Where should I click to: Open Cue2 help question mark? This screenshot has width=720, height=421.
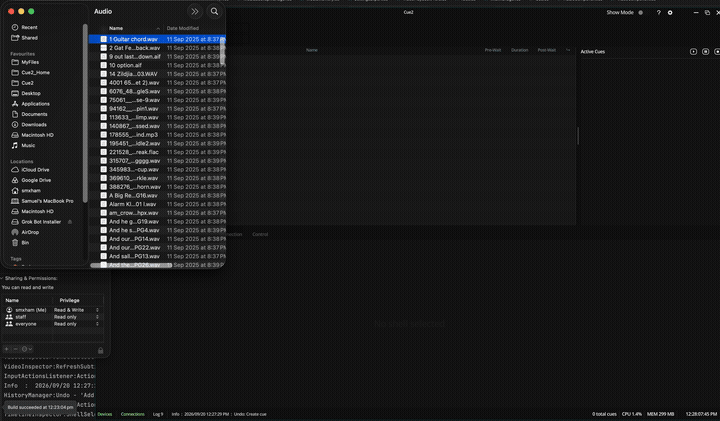point(658,13)
